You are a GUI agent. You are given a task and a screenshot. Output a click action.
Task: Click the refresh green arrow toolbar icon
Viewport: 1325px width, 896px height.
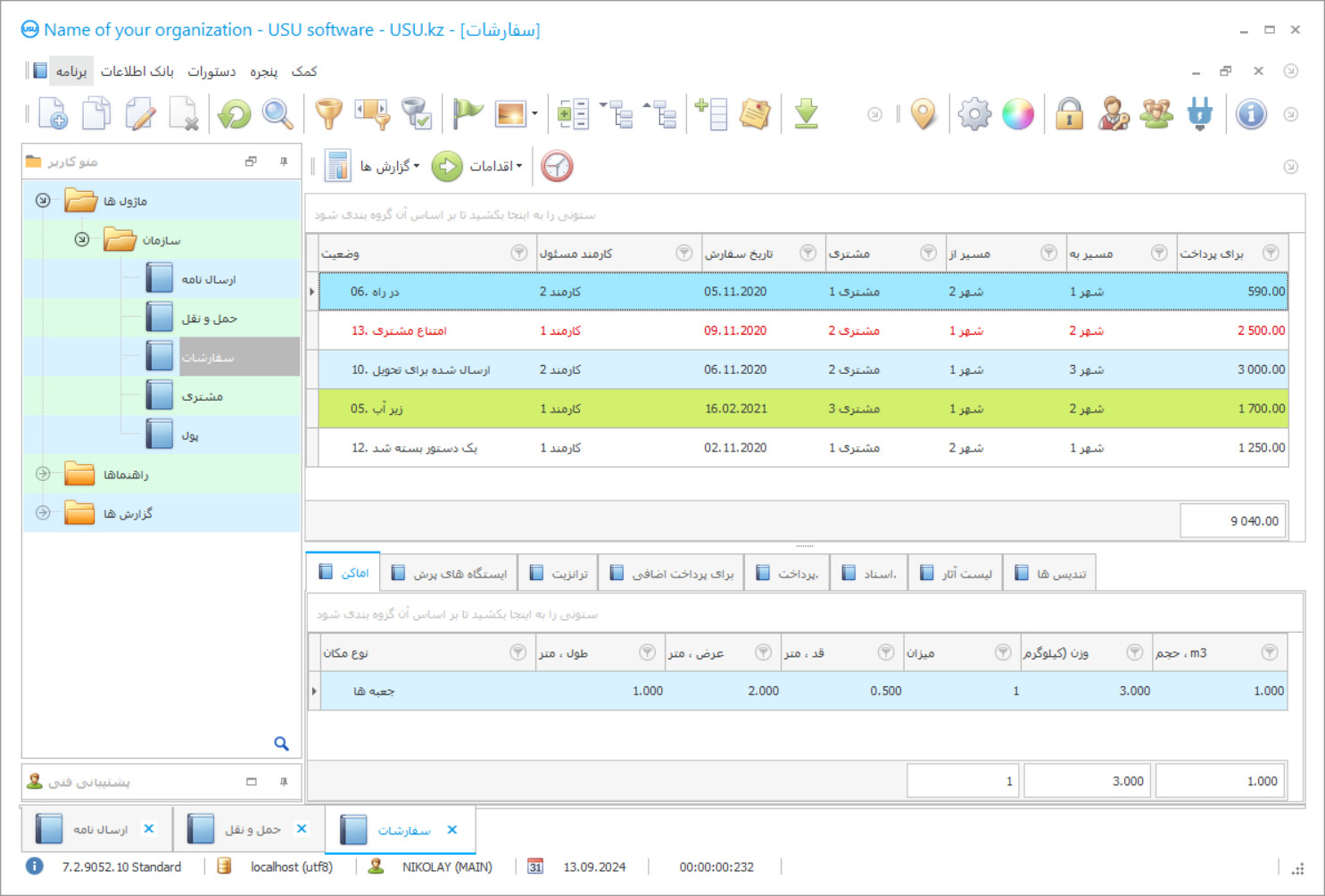[x=235, y=114]
